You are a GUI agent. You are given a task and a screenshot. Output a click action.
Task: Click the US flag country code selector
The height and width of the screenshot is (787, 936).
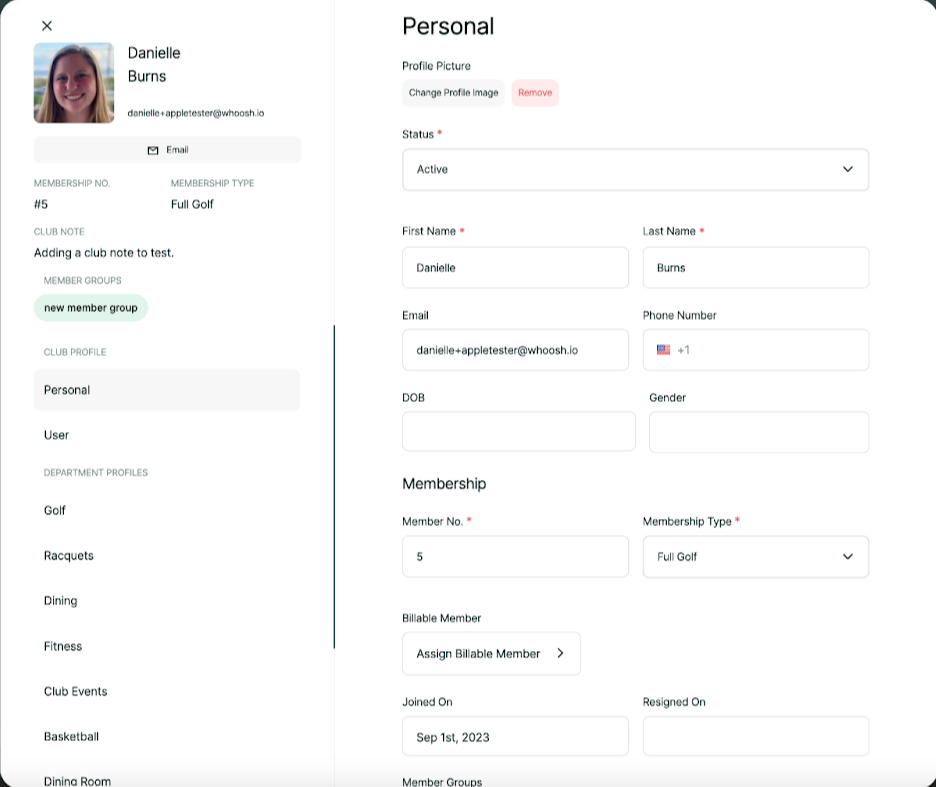click(664, 350)
